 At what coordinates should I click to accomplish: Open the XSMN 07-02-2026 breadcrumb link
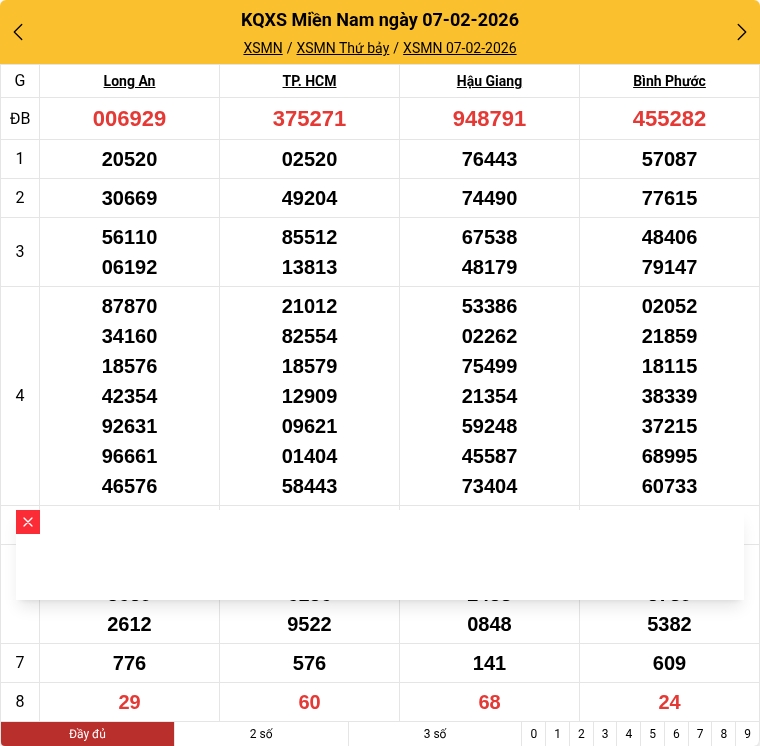pos(459,48)
